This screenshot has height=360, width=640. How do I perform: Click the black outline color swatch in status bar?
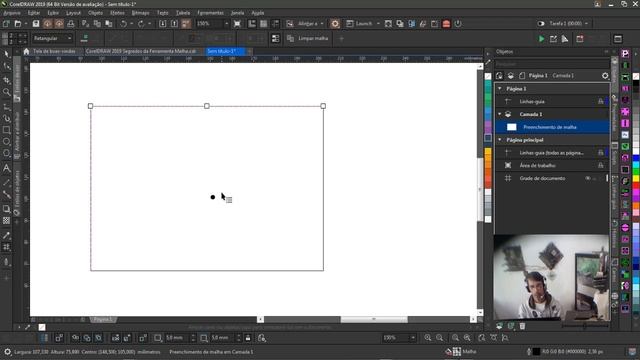[536, 351]
